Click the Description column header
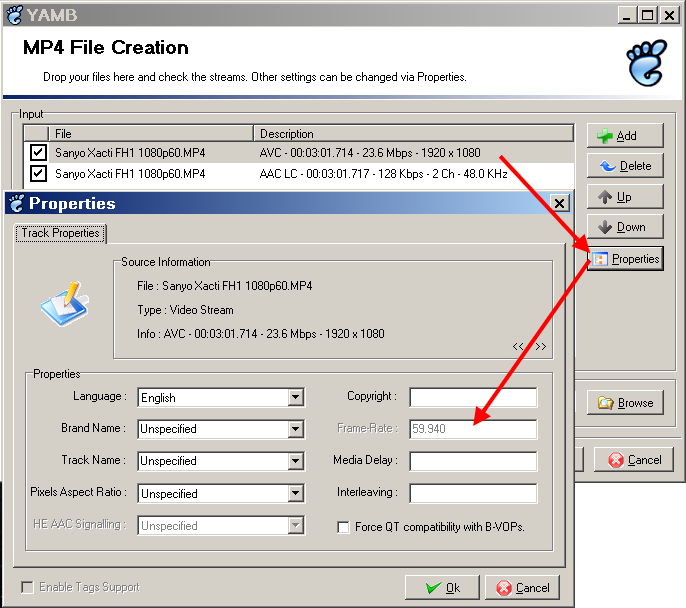686x608 pixels. click(x=413, y=133)
